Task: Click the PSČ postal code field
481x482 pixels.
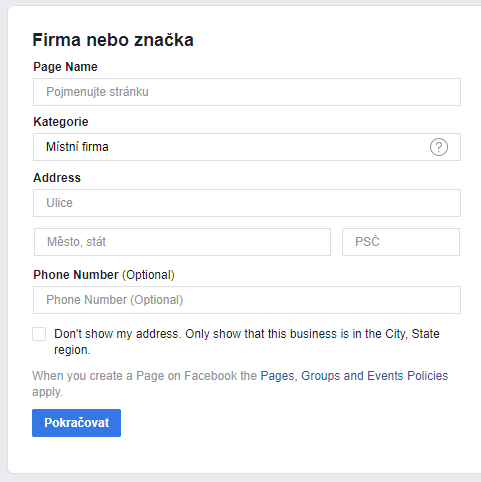Action: 401,242
